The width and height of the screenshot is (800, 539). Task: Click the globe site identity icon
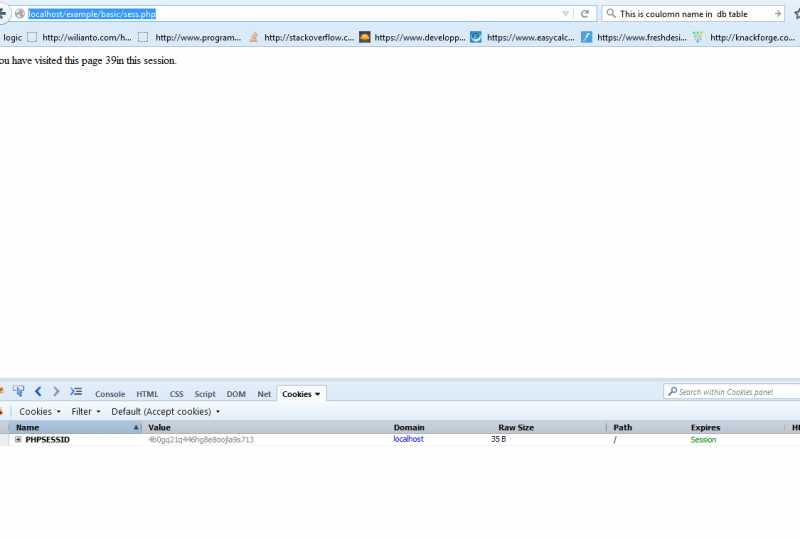coord(20,14)
